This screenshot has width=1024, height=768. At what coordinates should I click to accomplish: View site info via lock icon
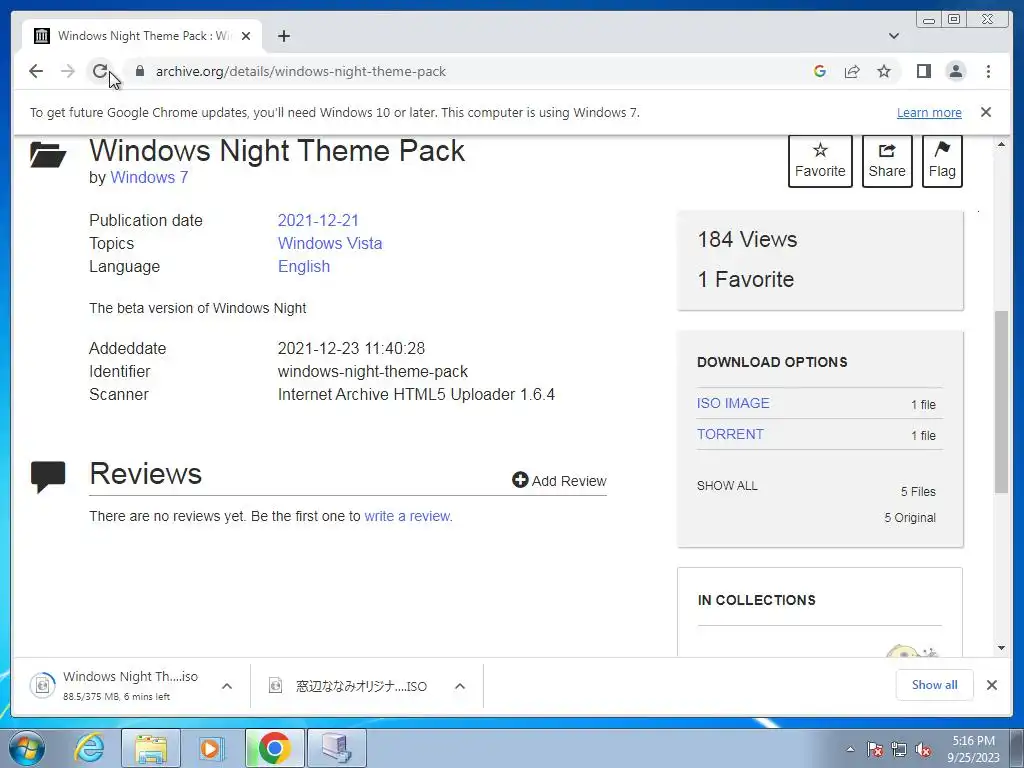point(140,71)
